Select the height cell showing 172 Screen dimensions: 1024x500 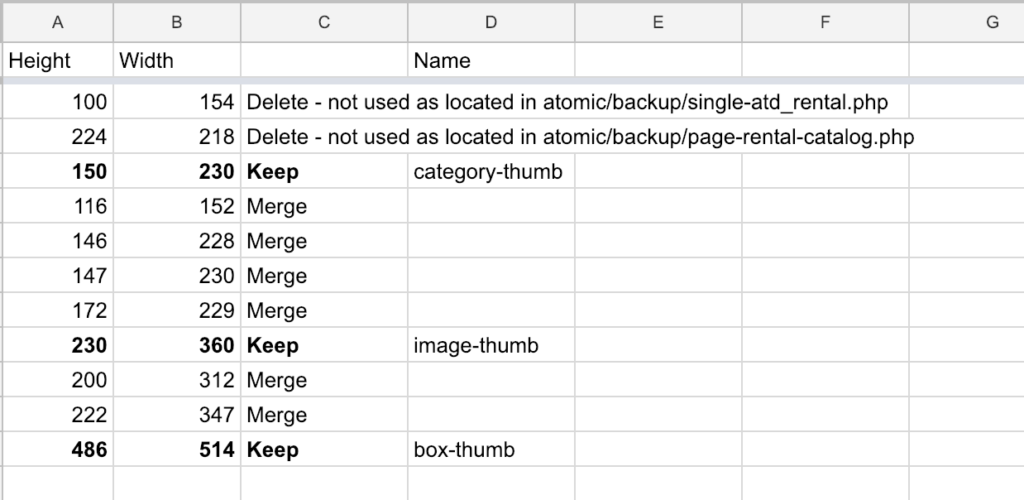click(57, 310)
